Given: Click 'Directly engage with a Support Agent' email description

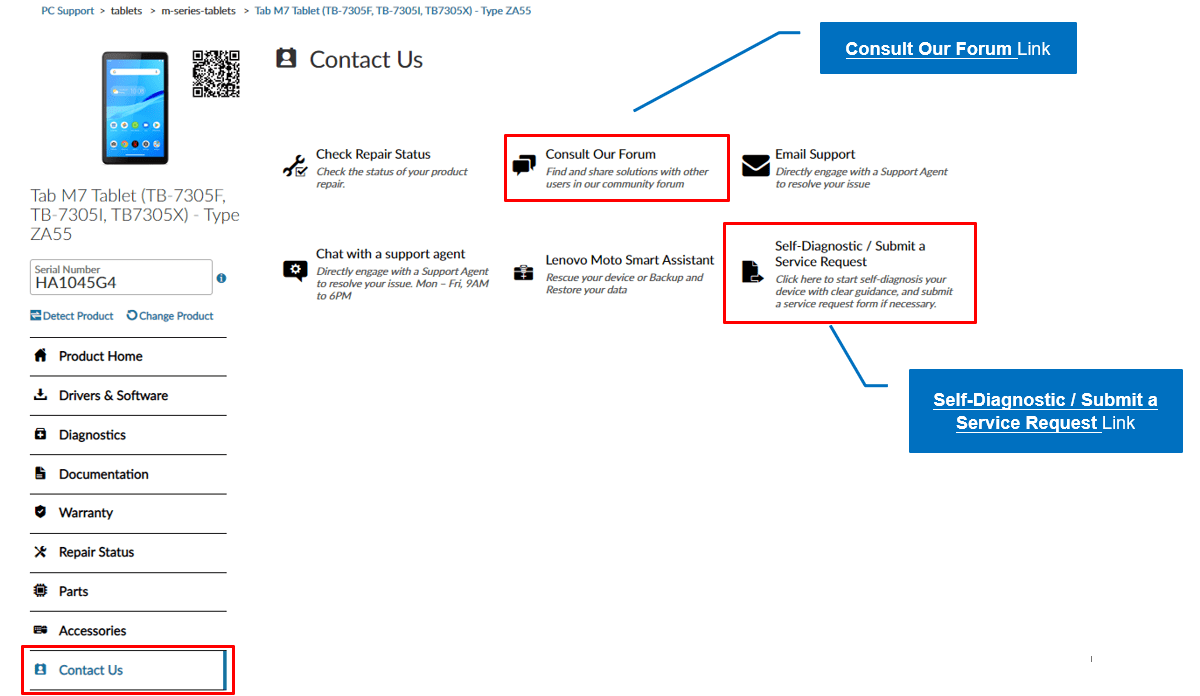Looking at the screenshot, I should [861, 178].
